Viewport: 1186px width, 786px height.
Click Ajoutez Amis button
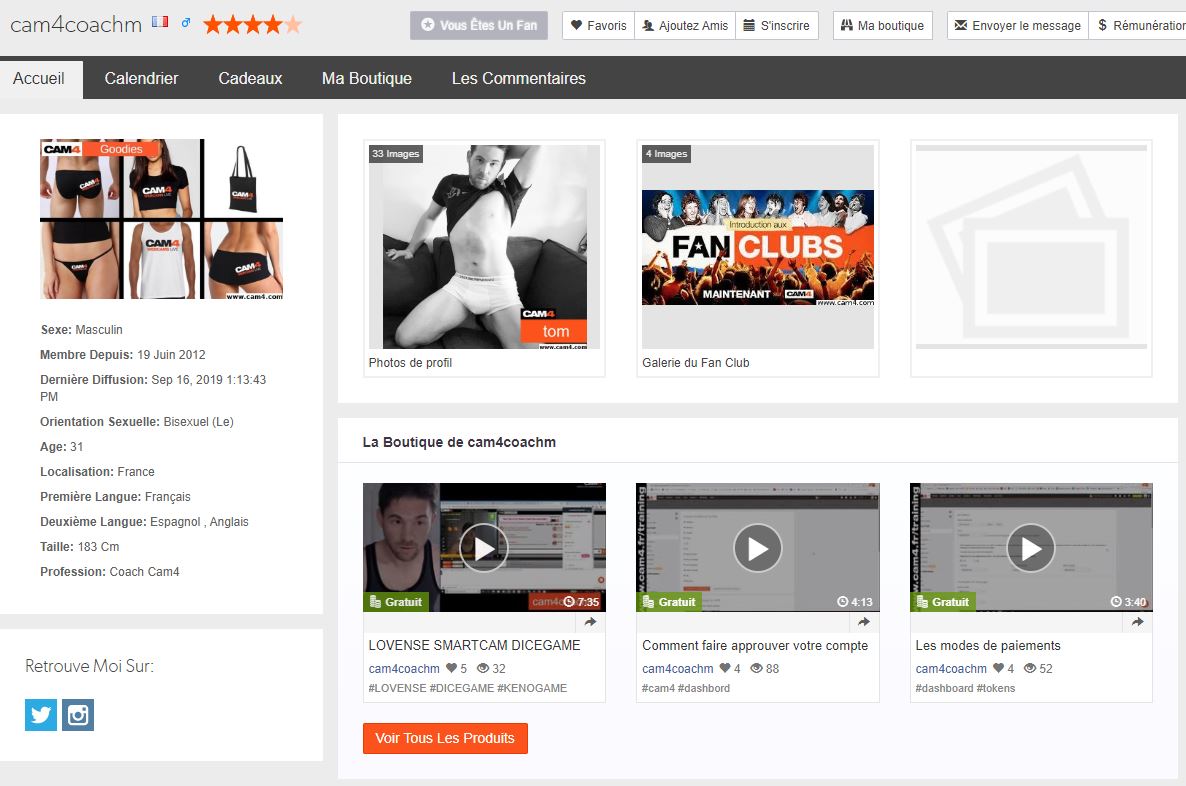click(684, 26)
